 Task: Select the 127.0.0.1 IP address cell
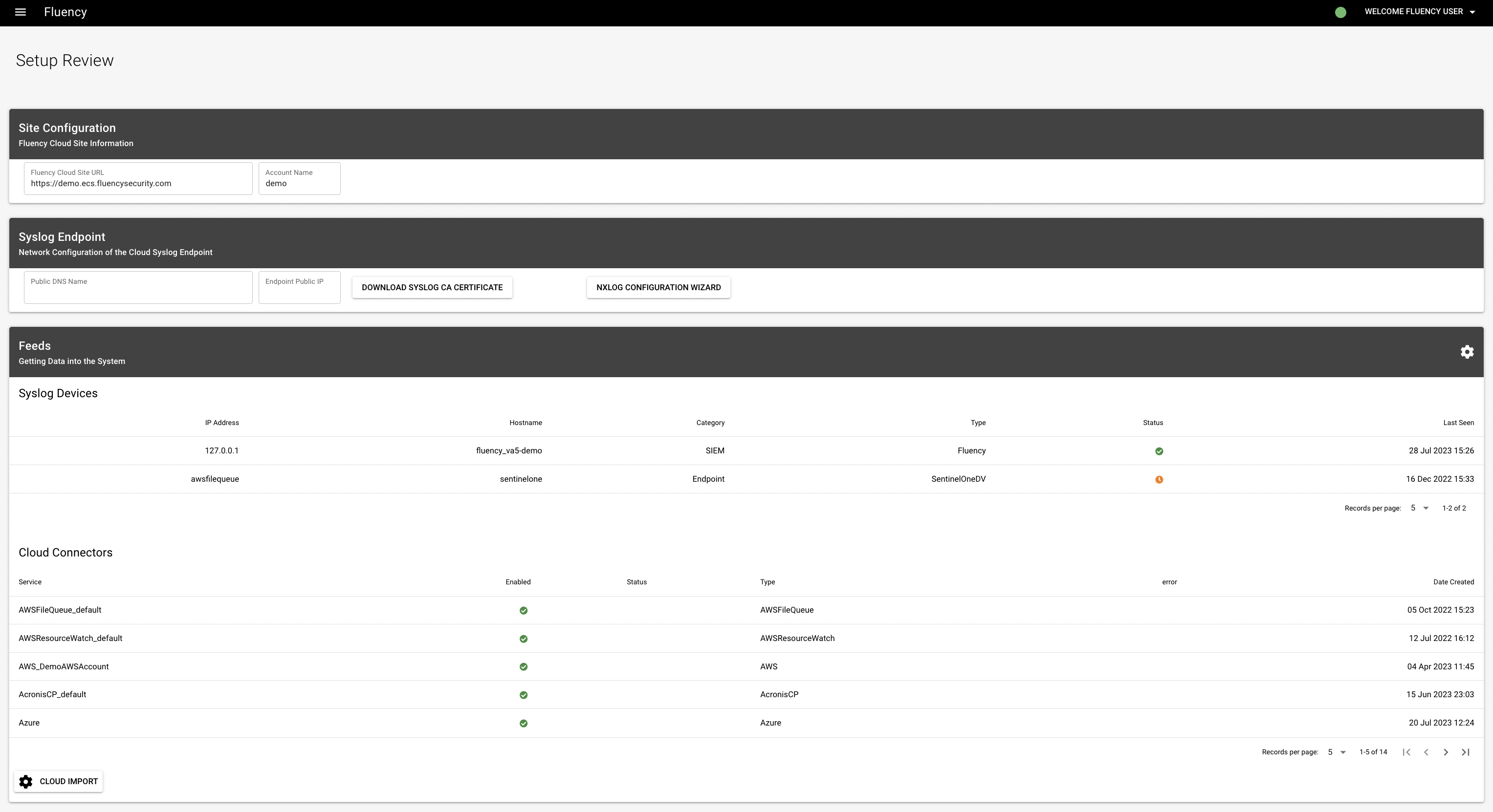click(x=221, y=450)
